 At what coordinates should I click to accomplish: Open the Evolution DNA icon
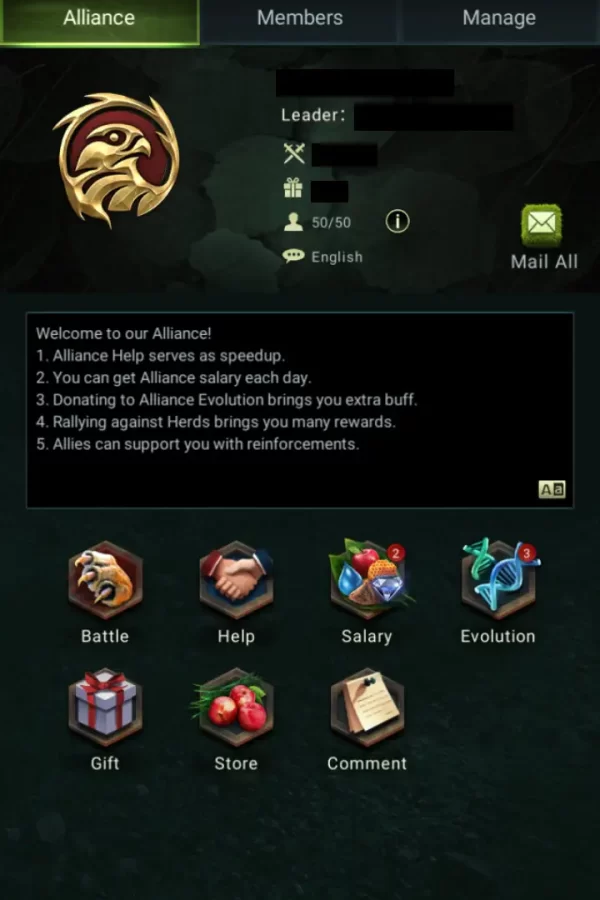498,579
